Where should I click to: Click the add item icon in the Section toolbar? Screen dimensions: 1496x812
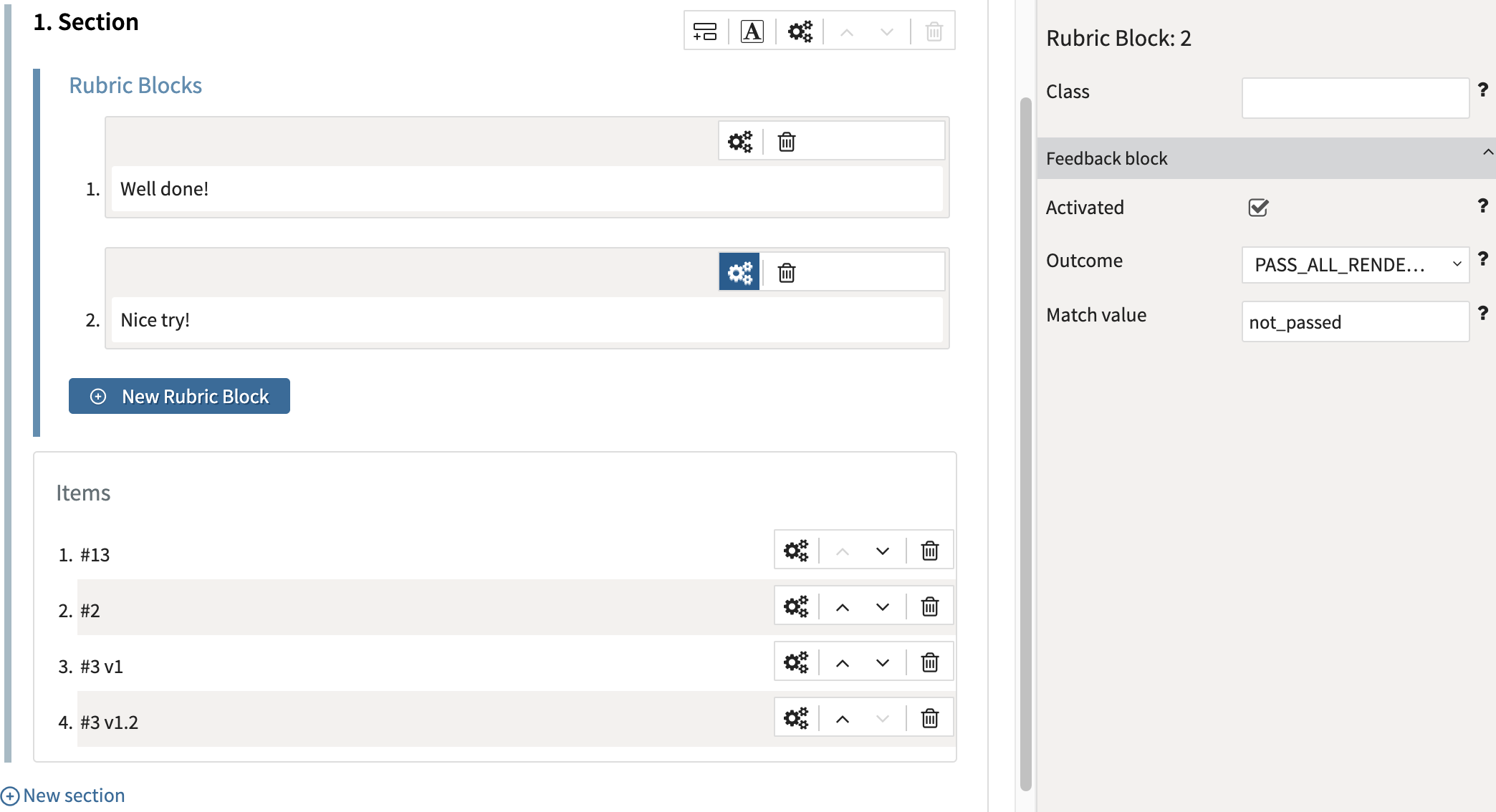tap(705, 31)
